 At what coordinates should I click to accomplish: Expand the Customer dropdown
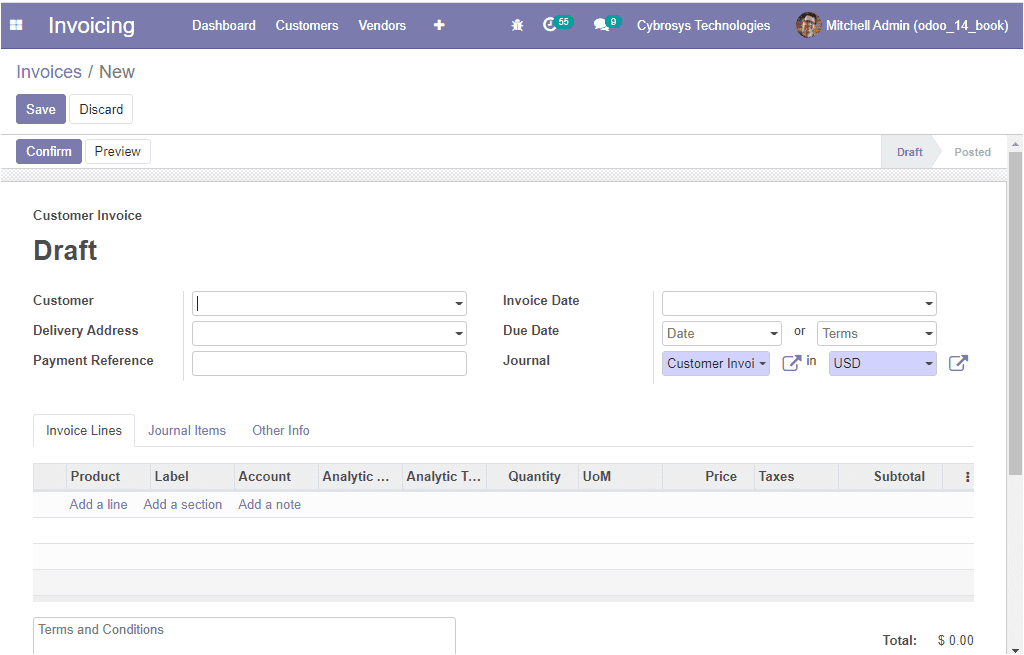tap(459, 304)
